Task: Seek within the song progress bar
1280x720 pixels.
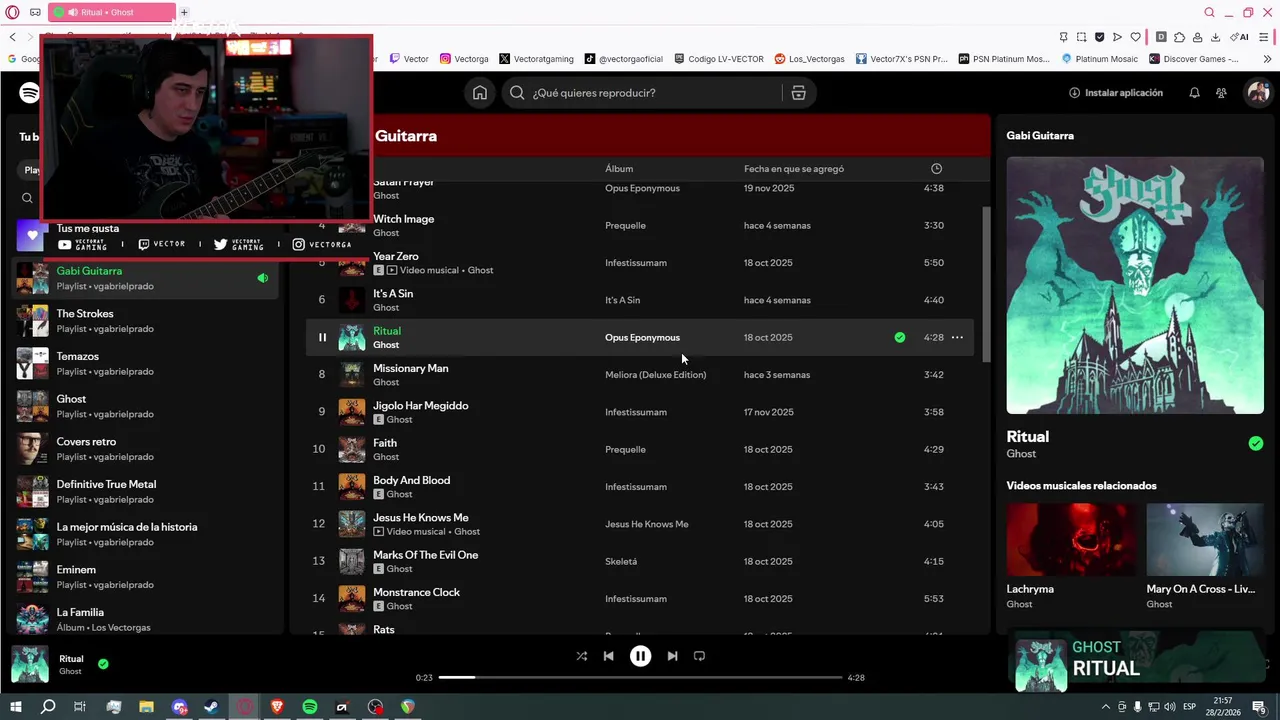Action: tap(640, 677)
